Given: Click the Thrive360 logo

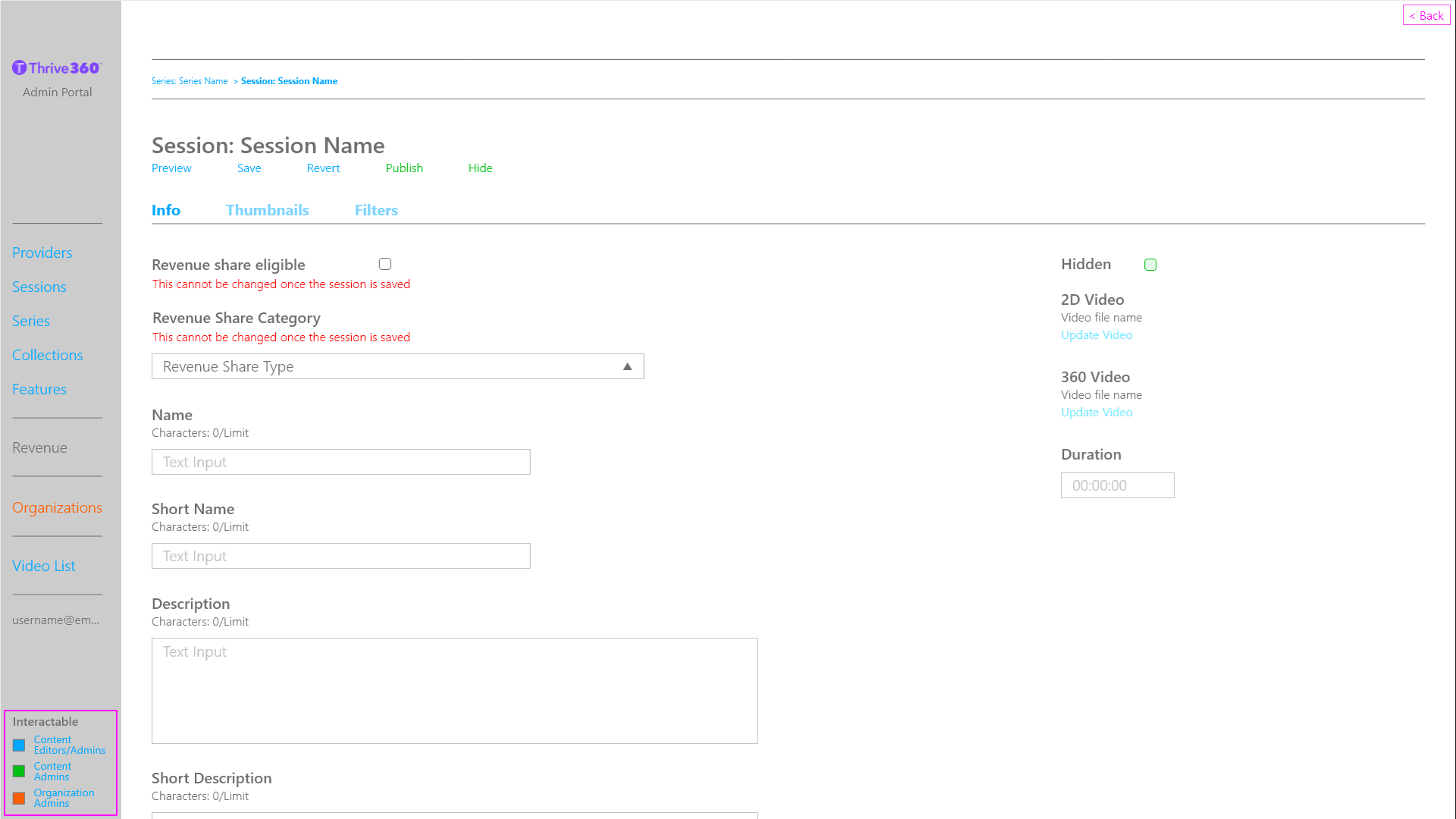Looking at the screenshot, I should [x=57, y=68].
